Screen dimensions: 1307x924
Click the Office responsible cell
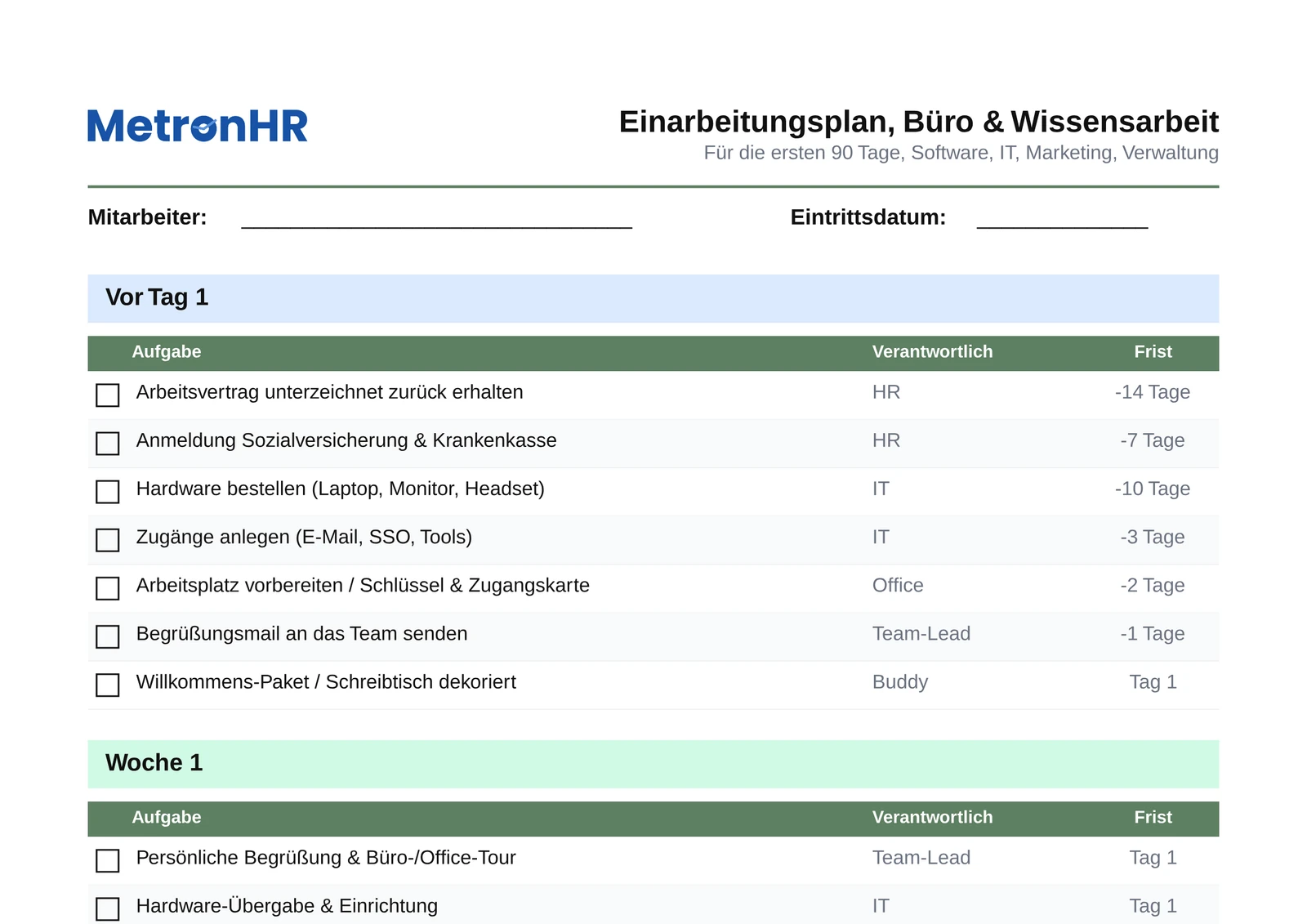point(898,585)
